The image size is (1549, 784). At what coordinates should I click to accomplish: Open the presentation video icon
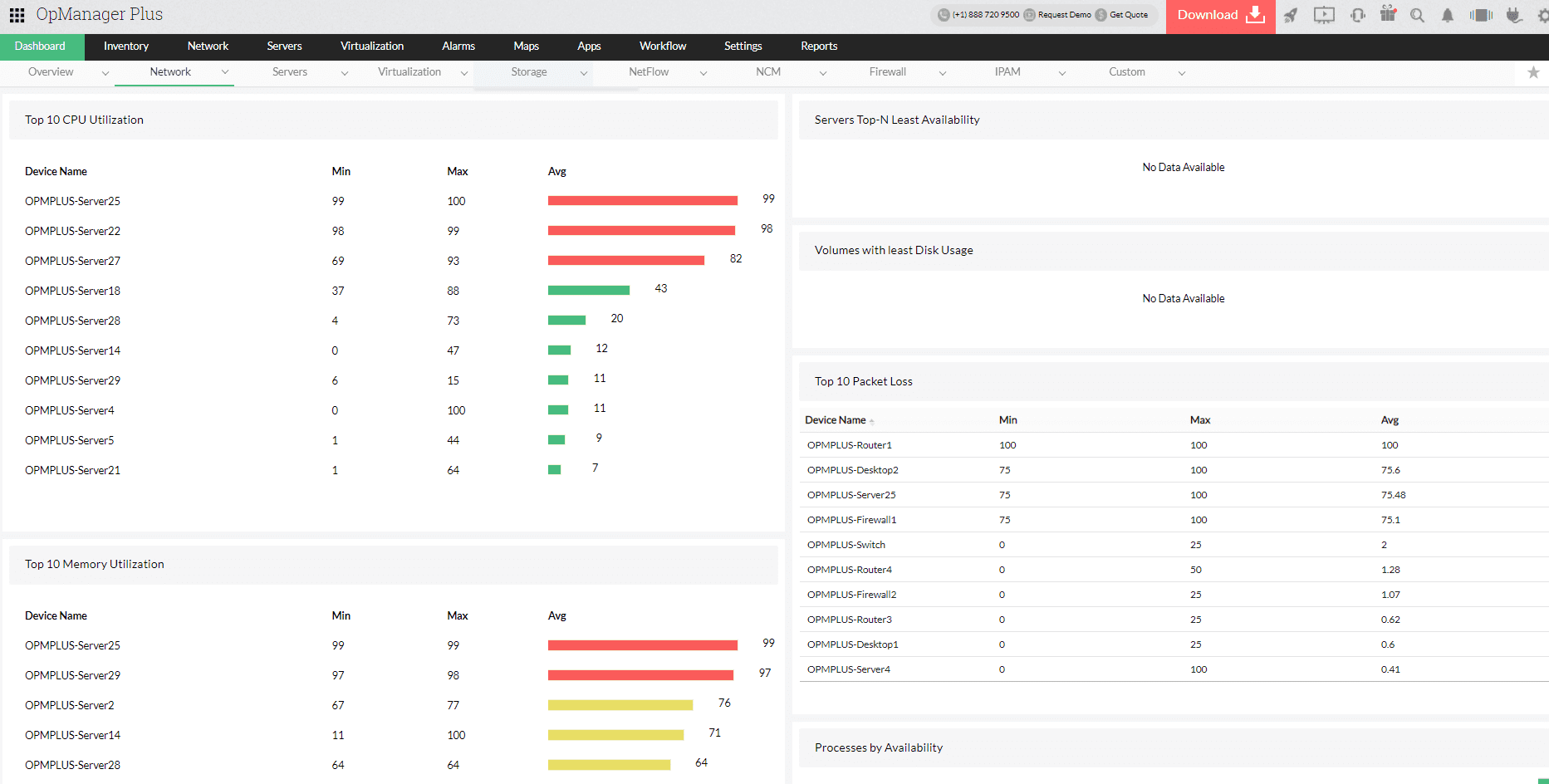[x=1324, y=15]
